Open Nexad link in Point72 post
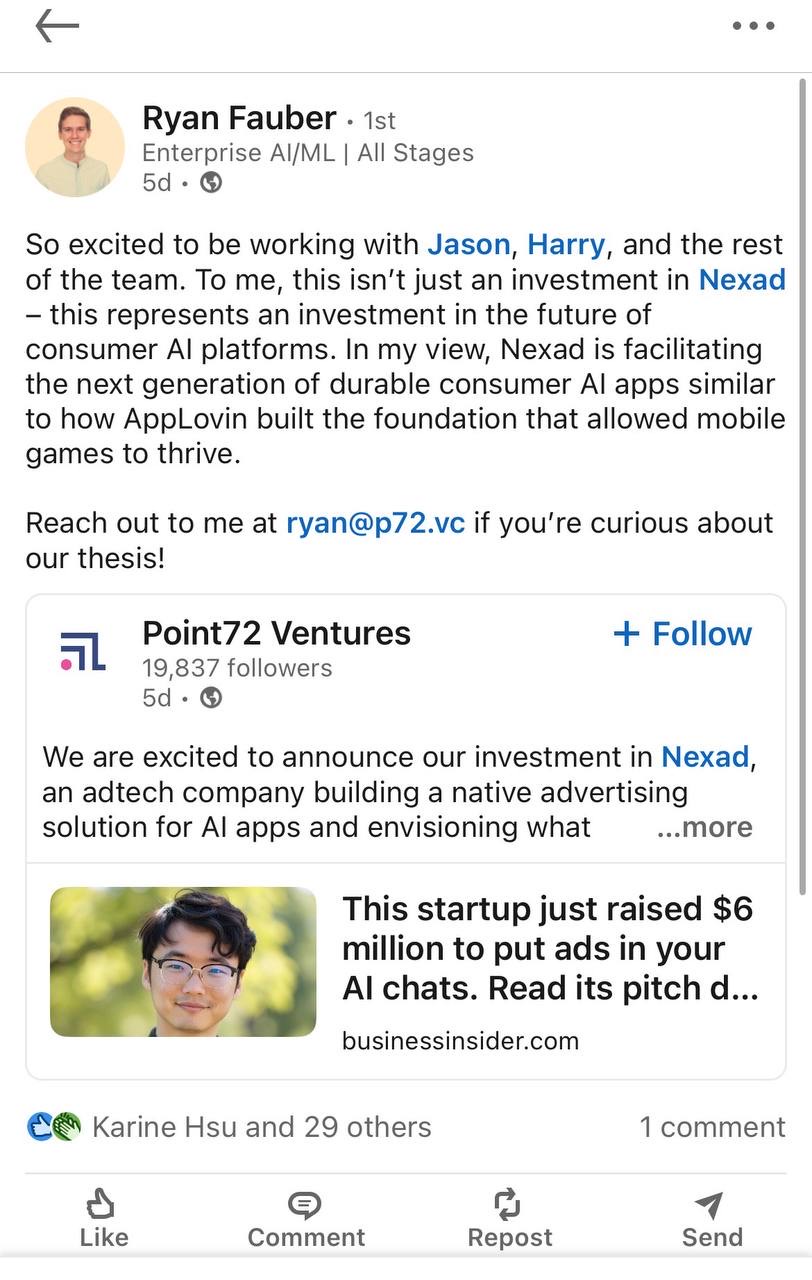The height and width of the screenshot is (1280, 812). [x=705, y=757]
